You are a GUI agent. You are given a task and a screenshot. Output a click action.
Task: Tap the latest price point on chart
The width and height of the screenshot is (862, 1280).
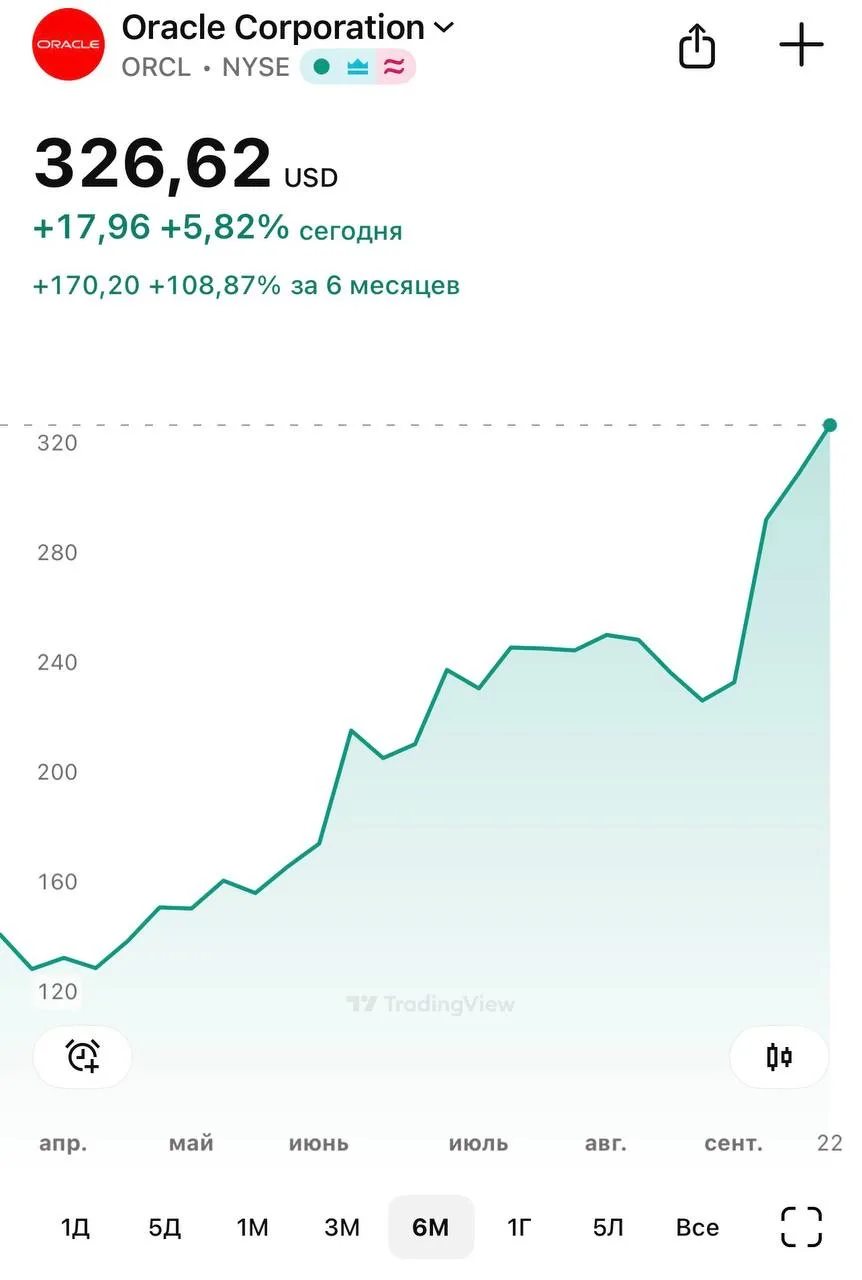[x=829, y=425]
